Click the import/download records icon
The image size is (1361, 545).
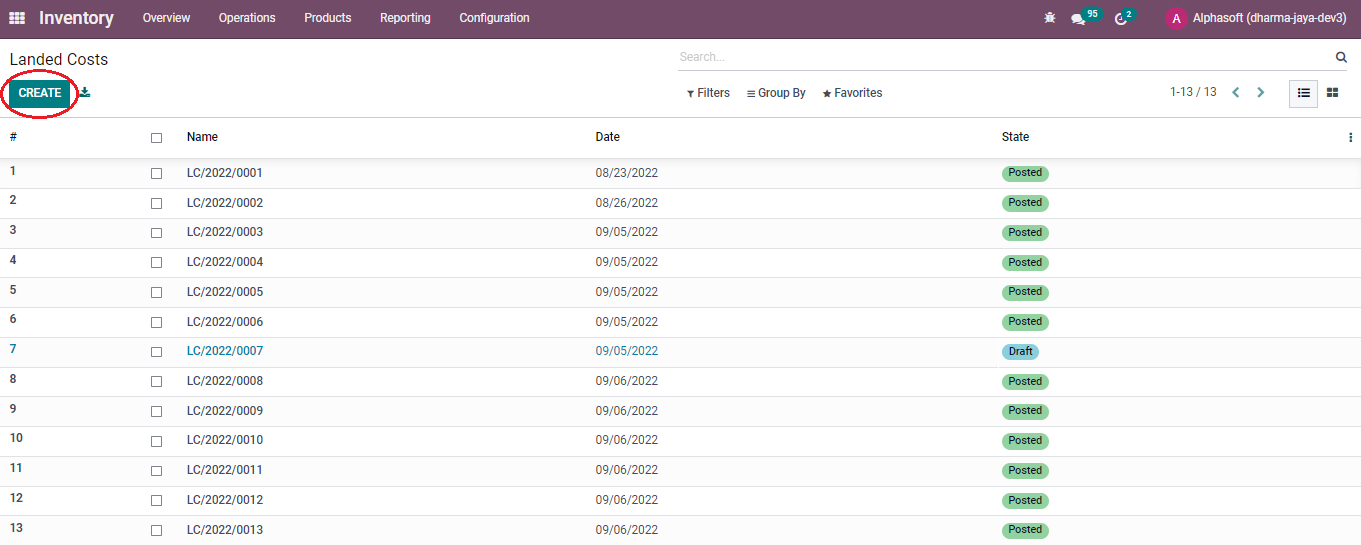coord(85,92)
